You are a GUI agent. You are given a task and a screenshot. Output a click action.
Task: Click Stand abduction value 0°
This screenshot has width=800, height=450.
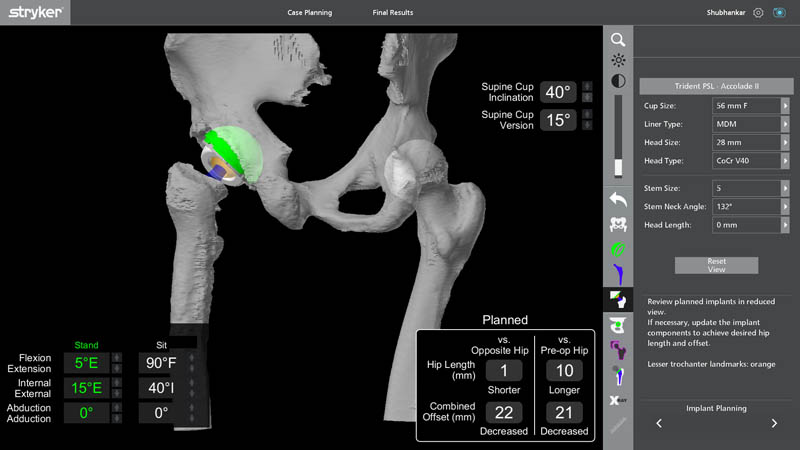pos(86,413)
